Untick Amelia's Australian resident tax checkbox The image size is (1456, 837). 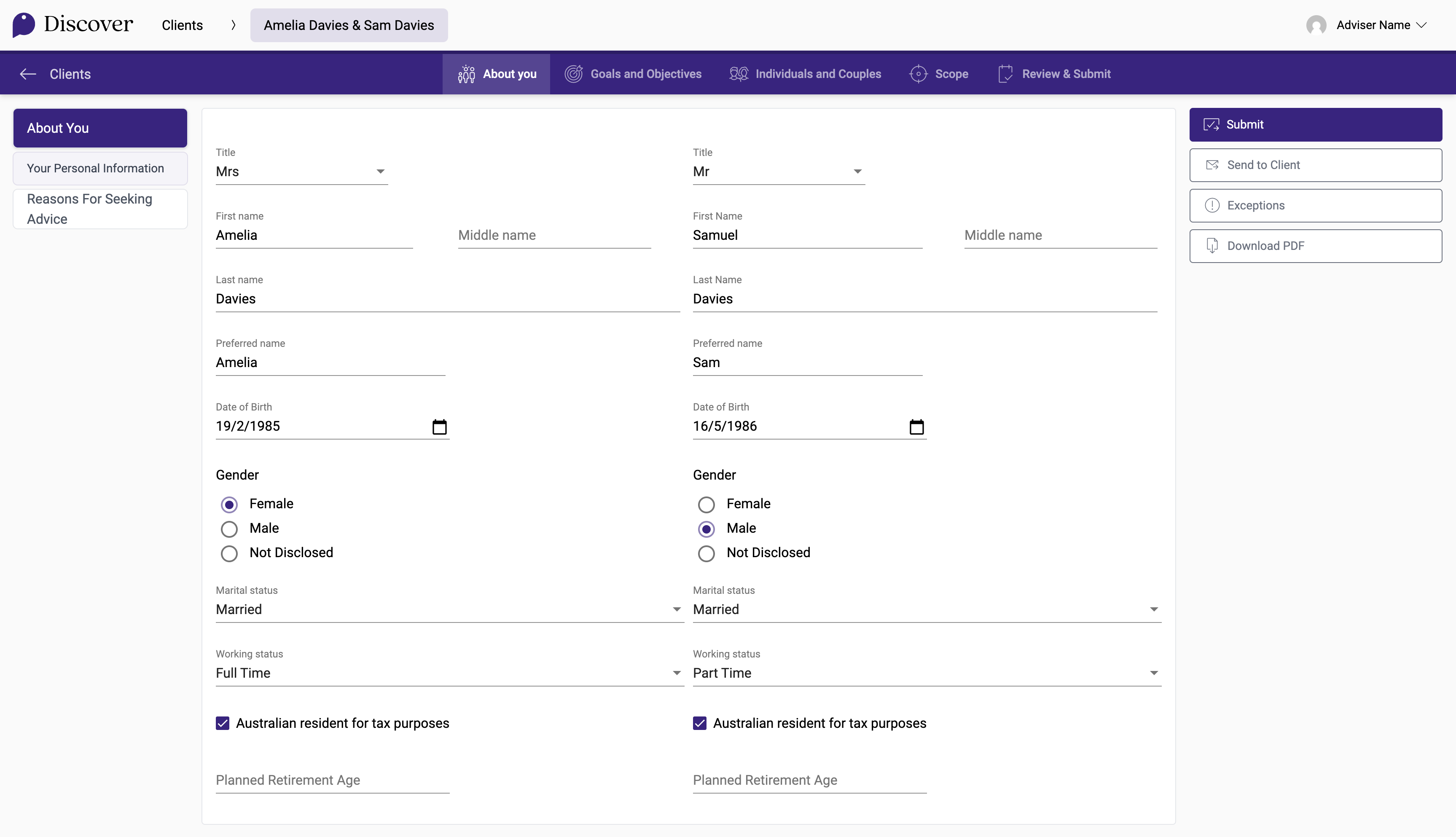(x=223, y=723)
